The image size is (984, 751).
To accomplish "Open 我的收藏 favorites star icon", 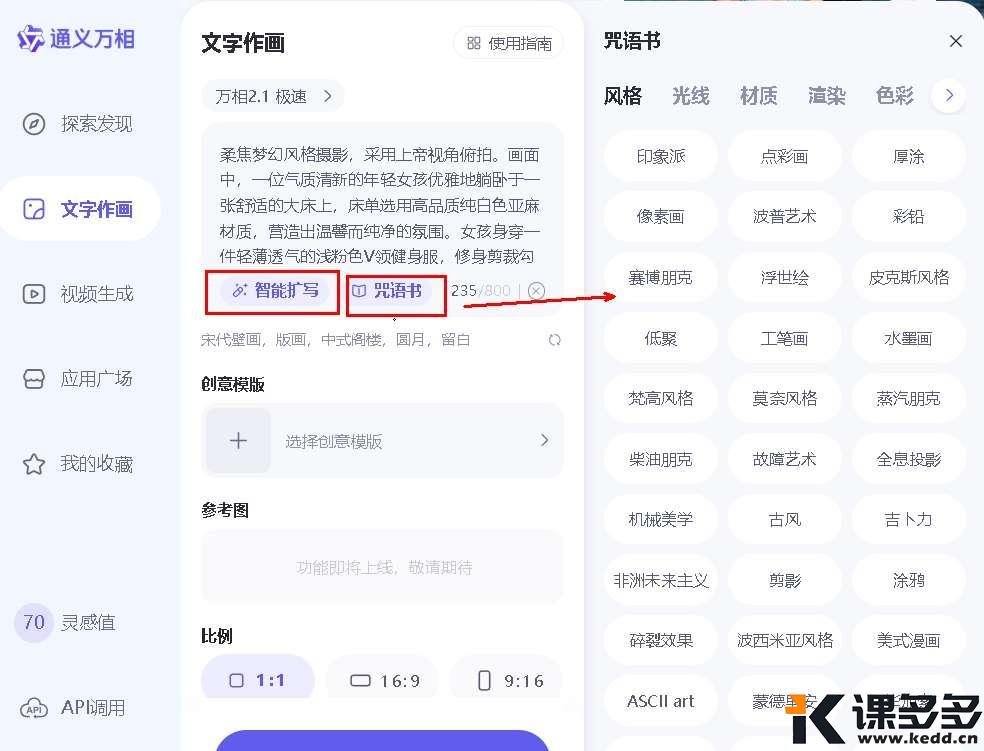I will (x=33, y=464).
